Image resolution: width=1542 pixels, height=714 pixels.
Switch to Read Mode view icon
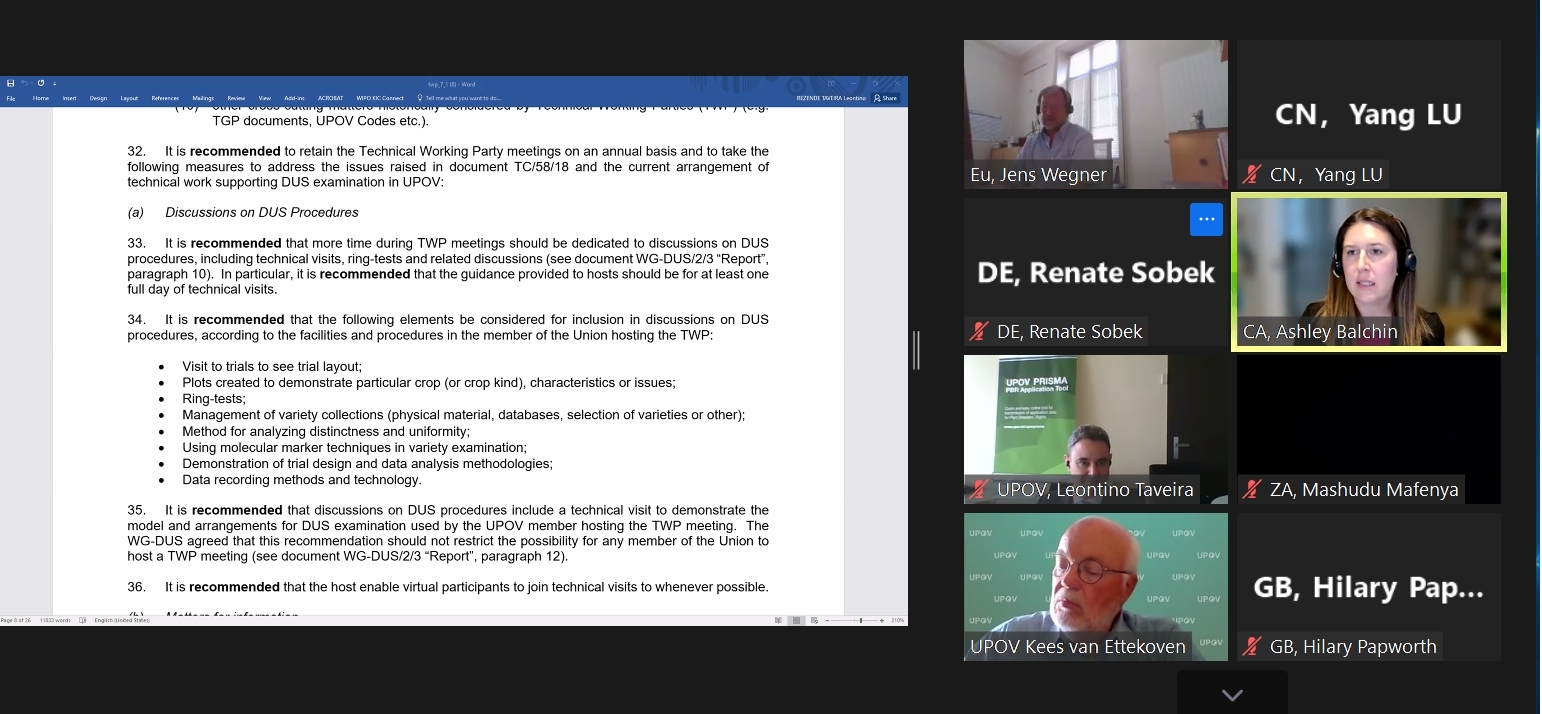pyautogui.click(x=778, y=620)
